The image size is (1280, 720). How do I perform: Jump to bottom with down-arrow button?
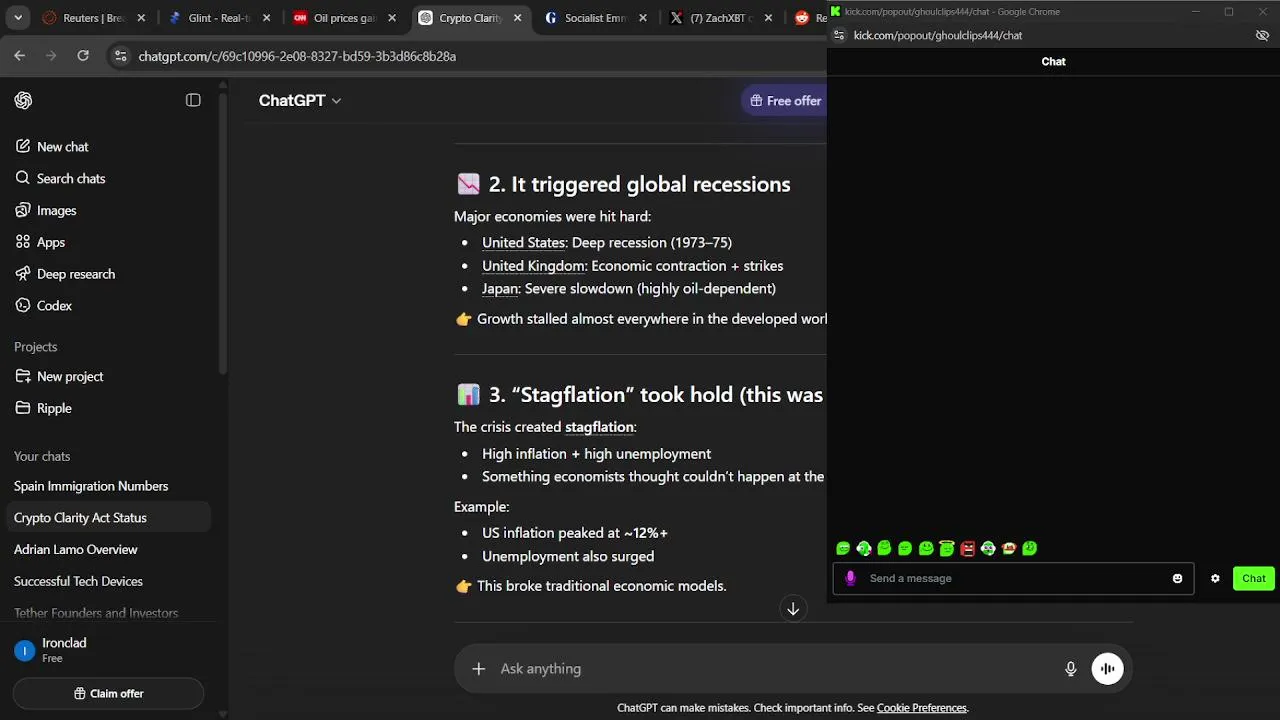point(793,608)
